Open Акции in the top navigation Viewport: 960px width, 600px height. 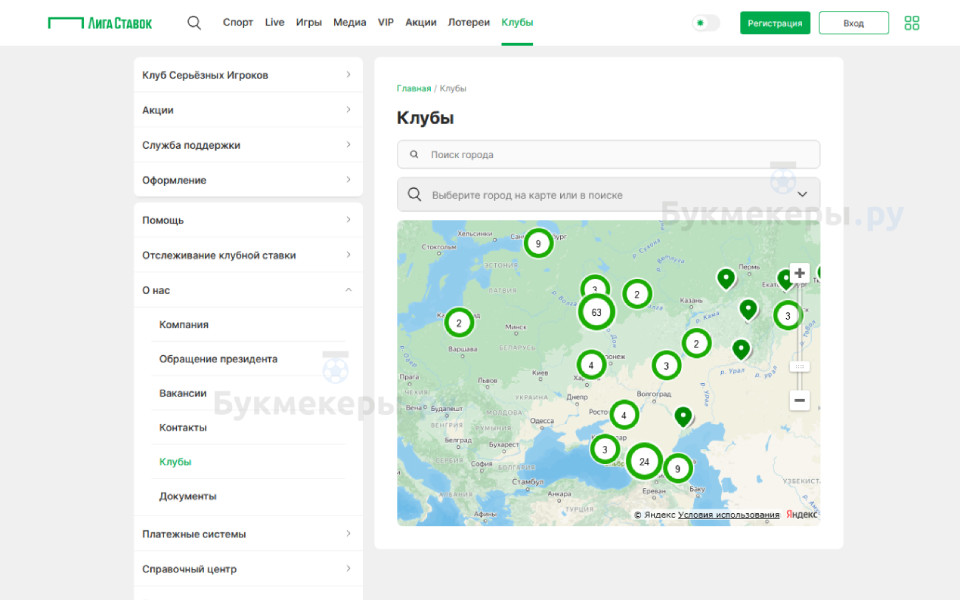pos(421,23)
